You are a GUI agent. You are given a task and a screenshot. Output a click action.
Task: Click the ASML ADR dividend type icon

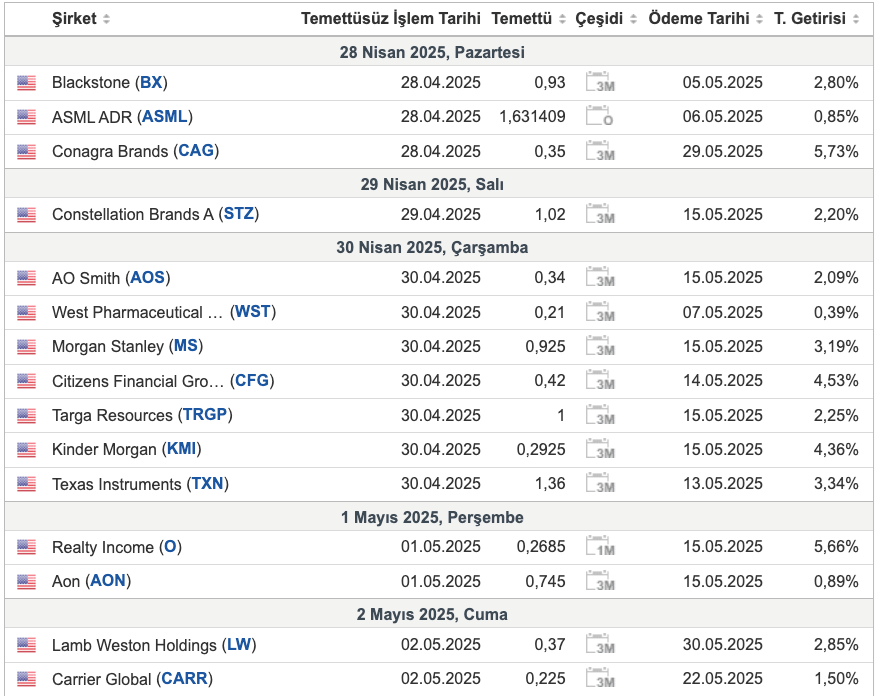pyautogui.click(x=599, y=116)
